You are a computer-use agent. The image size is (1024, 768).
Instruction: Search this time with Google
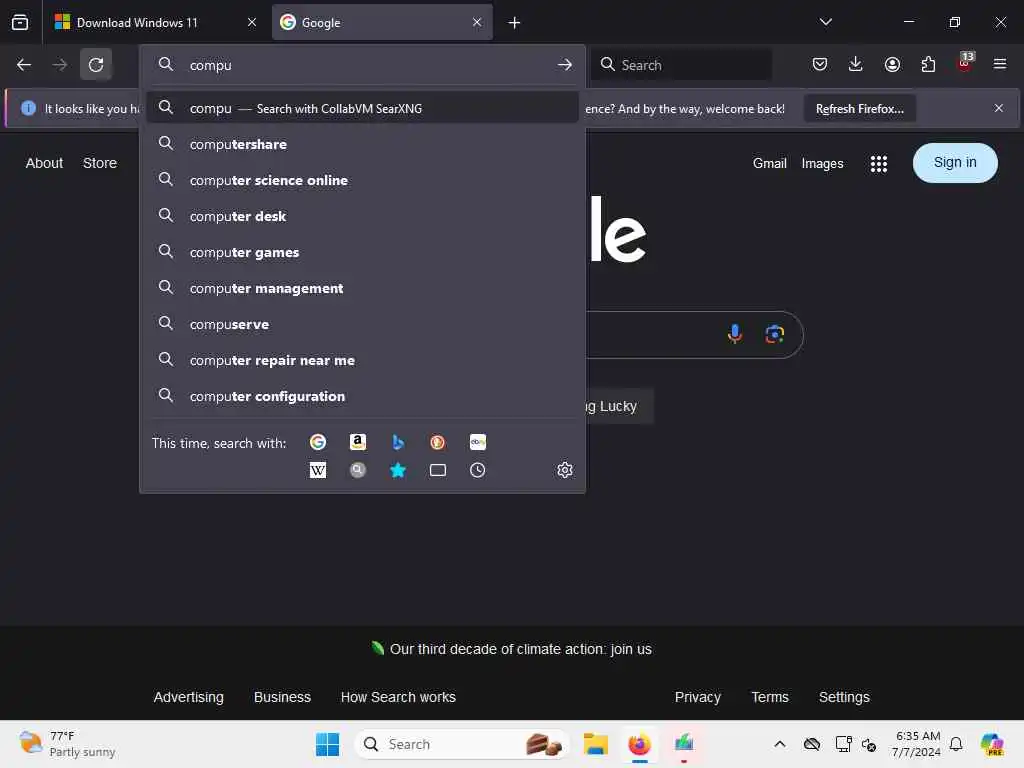point(318,442)
